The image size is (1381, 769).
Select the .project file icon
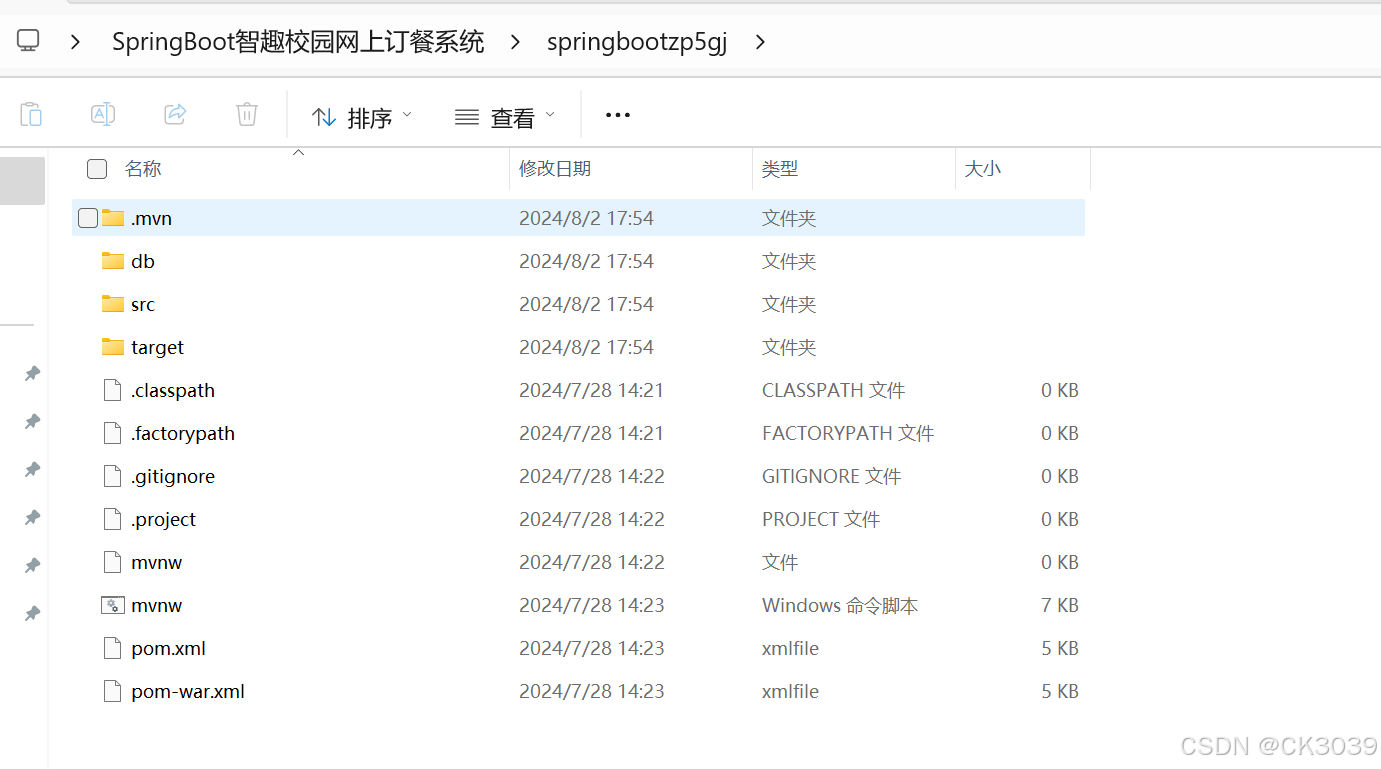click(113, 519)
